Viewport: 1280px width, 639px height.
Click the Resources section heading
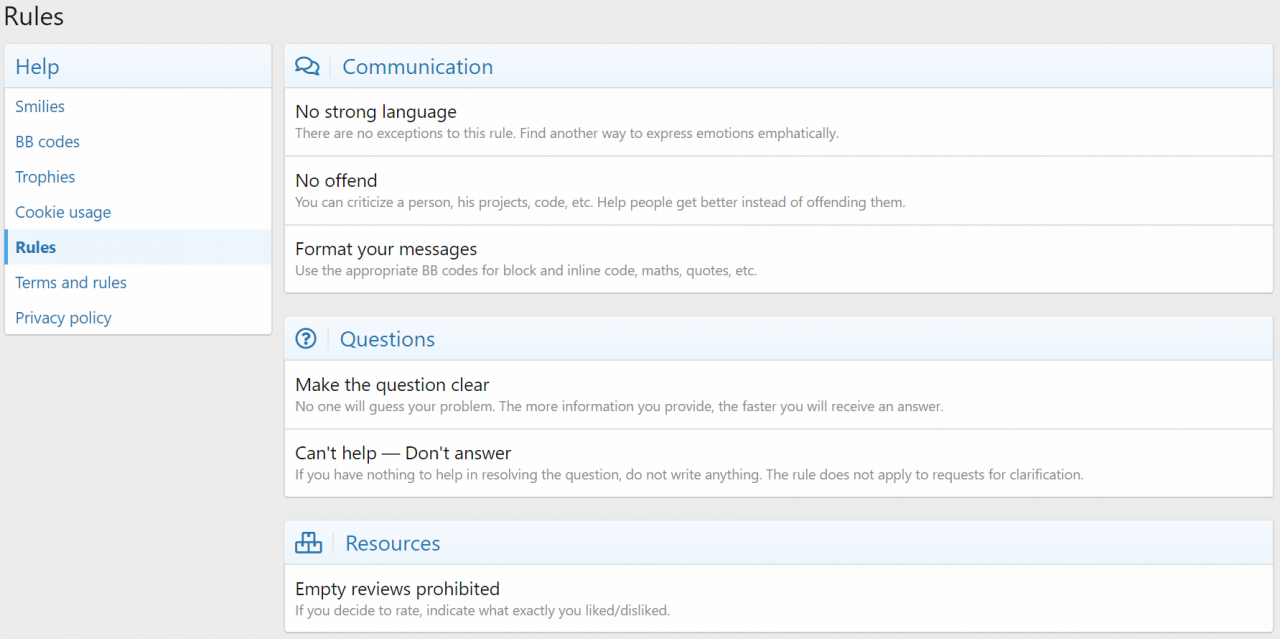click(x=392, y=543)
